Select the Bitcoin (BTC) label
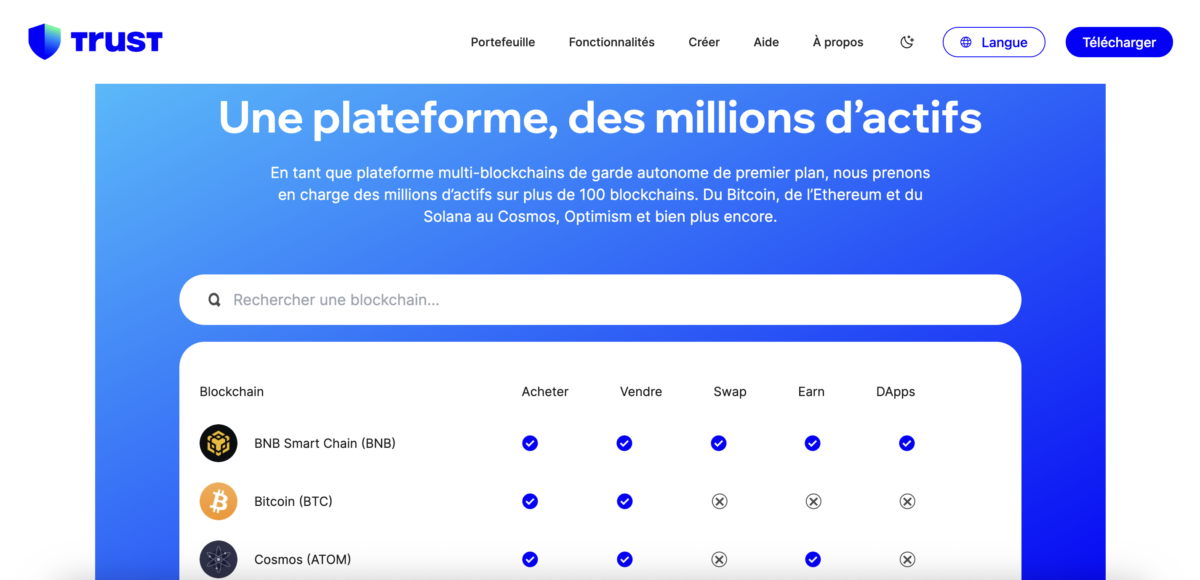 pos(293,501)
